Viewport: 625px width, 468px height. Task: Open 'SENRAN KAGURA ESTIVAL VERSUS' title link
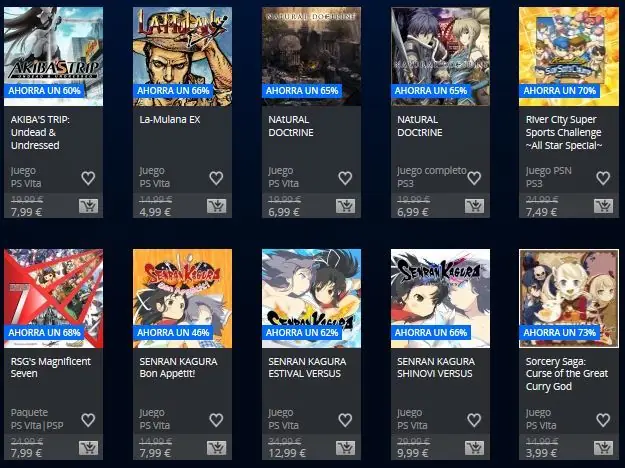point(307,368)
